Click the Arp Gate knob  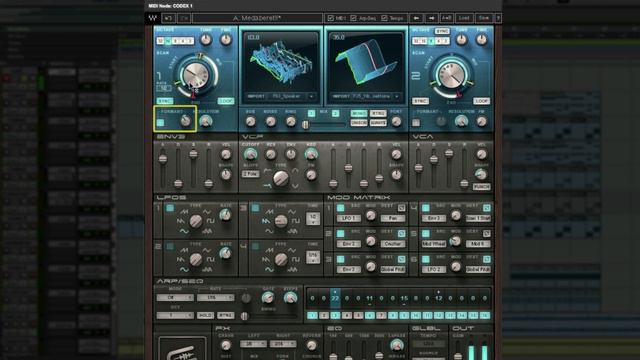(268, 298)
